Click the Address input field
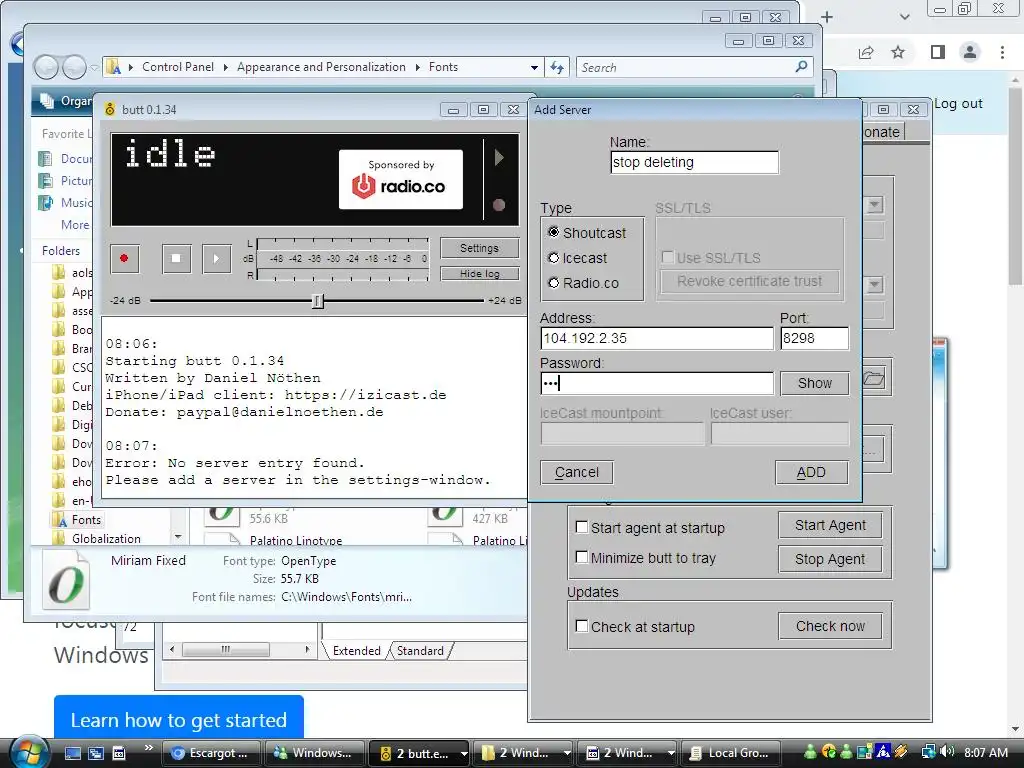The width and height of the screenshot is (1024, 768). [x=656, y=338]
